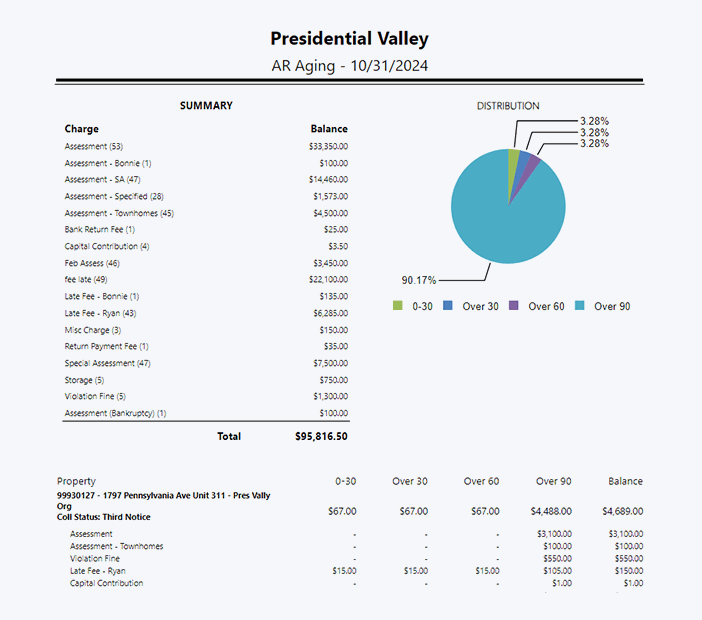Select the fee late (49) charge row
702x620 pixels.
click(86, 279)
